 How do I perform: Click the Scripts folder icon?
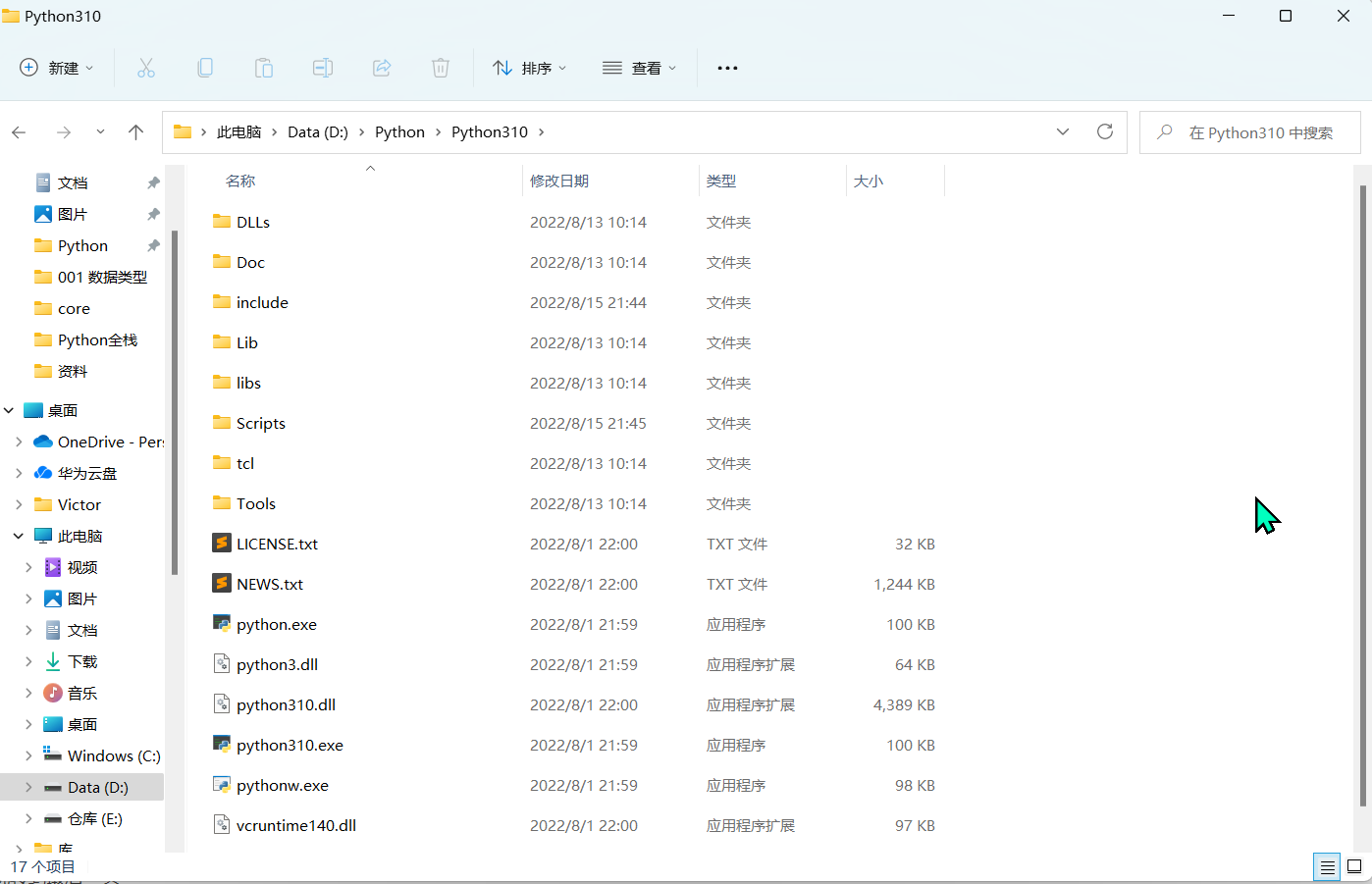click(x=222, y=423)
